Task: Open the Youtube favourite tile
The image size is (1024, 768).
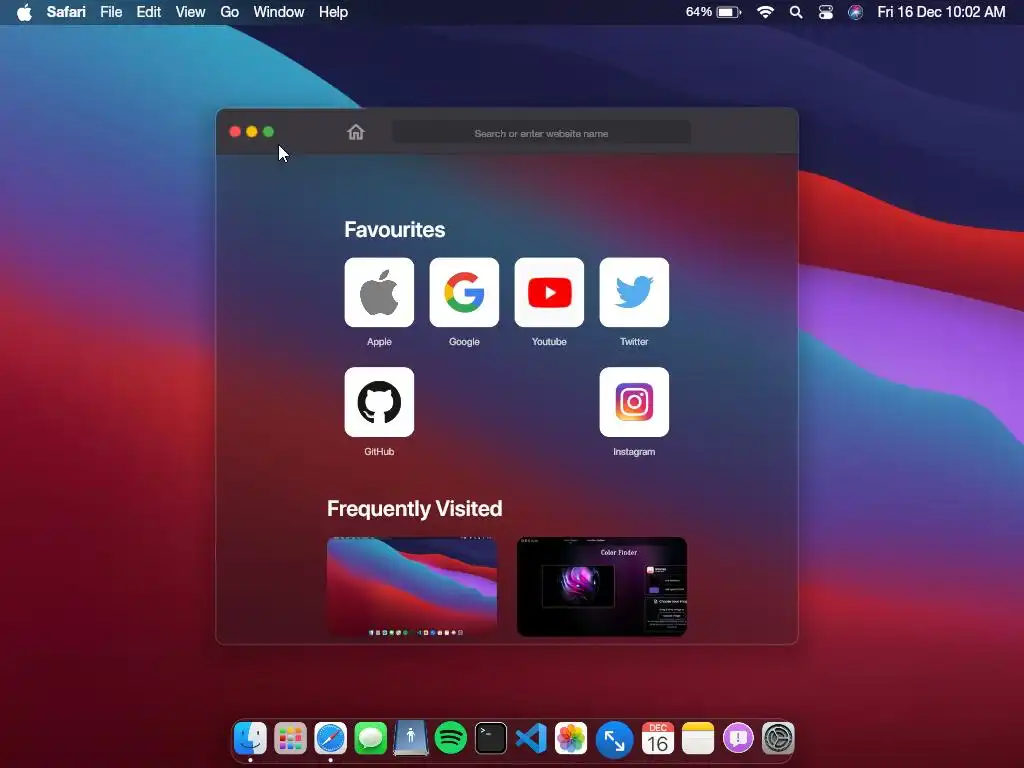Action: click(x=549, y=293)
